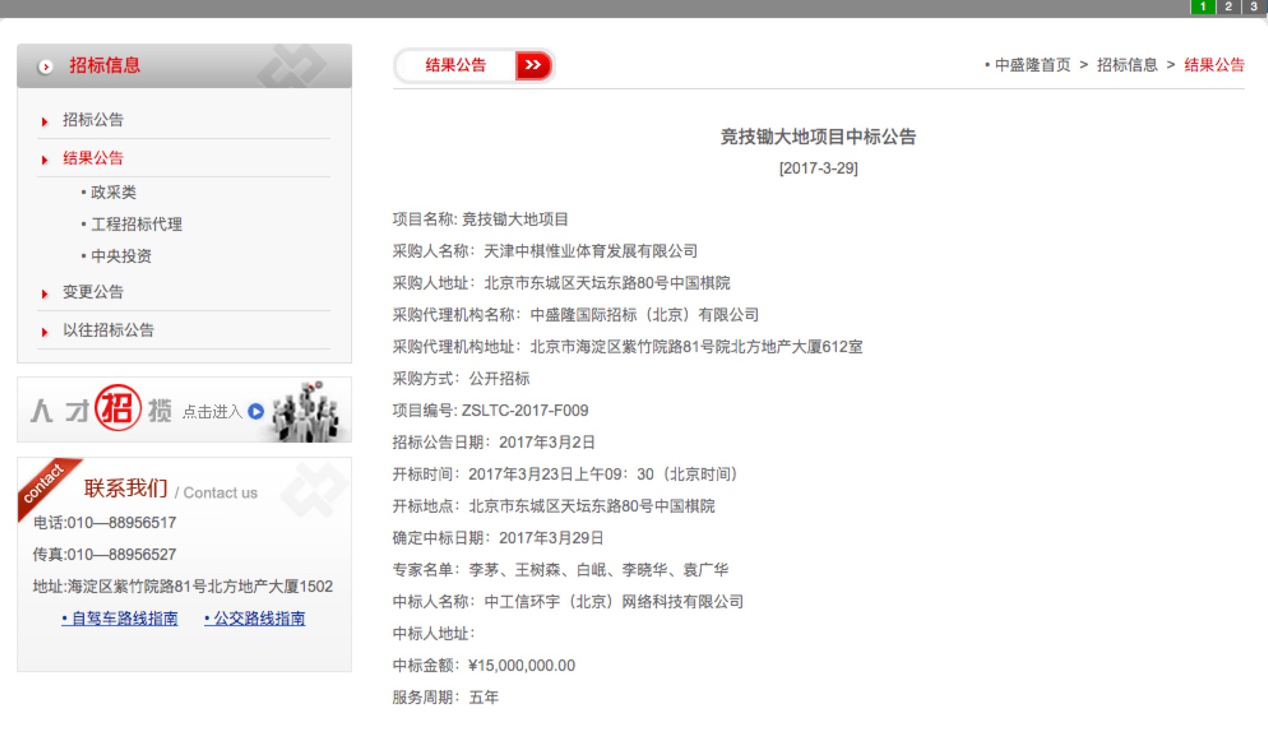Screen dimensions: 1268x731
Task: Click the 服务周期:五年 line
Action: [445, 698]
